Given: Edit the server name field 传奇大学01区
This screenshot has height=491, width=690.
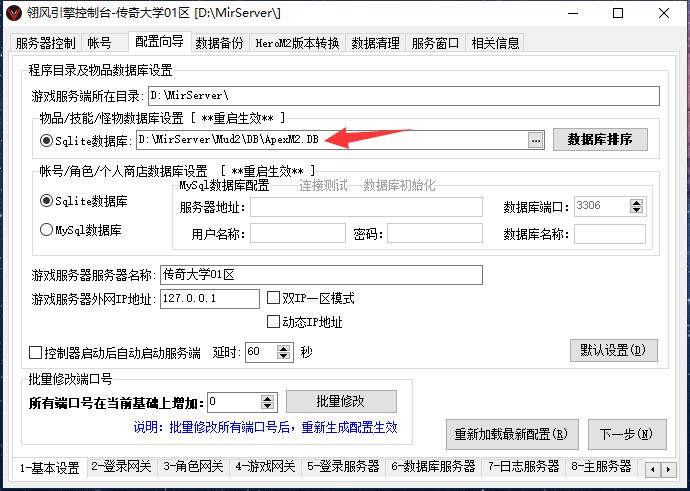Looking at the screenshot, I should coord(321,275).
